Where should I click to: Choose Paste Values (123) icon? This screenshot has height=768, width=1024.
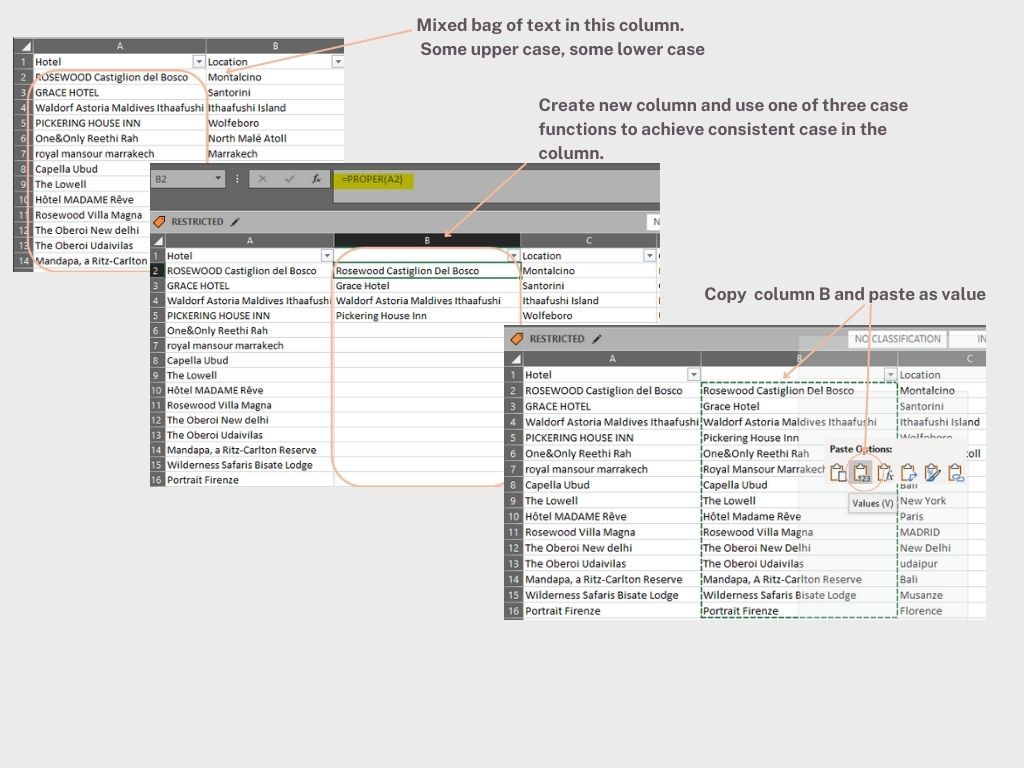(x=861, y=472)
